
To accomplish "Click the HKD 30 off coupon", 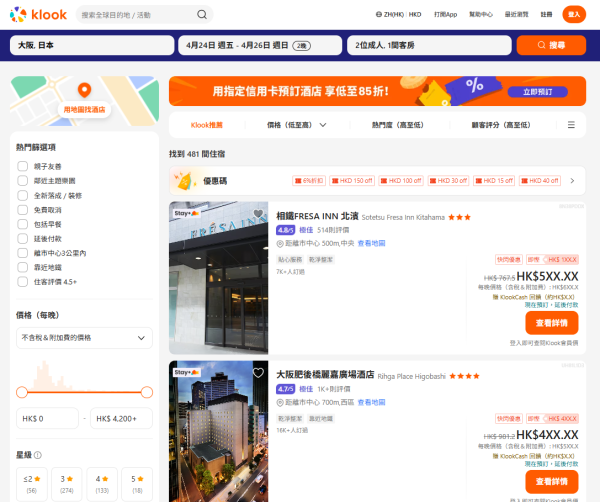I will [x=448, y=181].
